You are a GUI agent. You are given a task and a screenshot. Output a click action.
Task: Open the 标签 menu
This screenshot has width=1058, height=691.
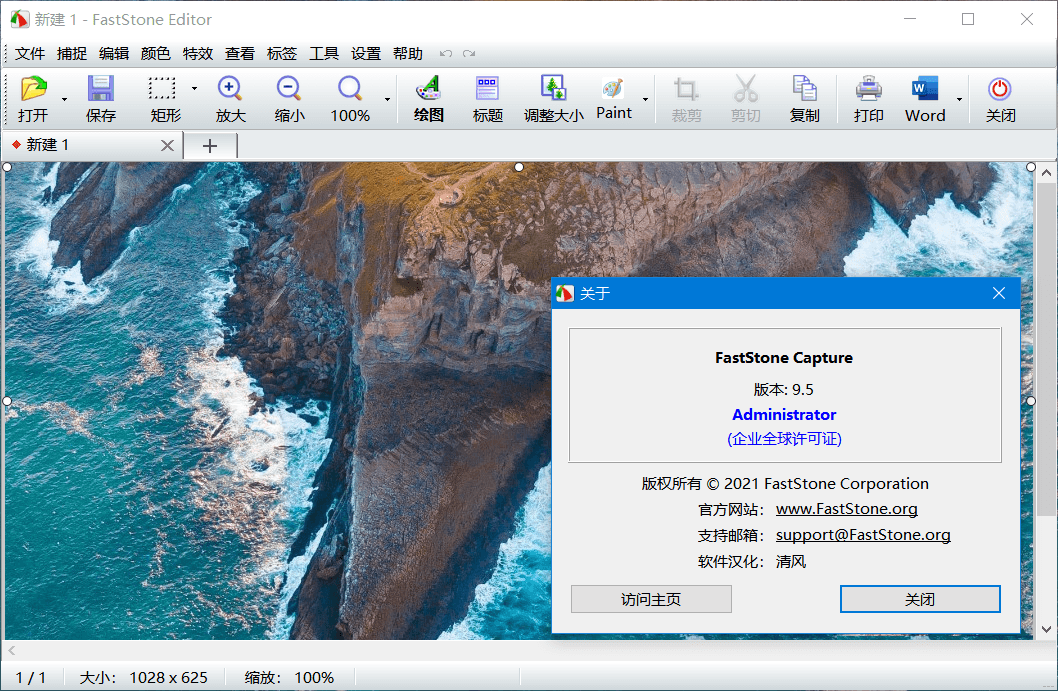pyautogui.click(x=281, y=53)
